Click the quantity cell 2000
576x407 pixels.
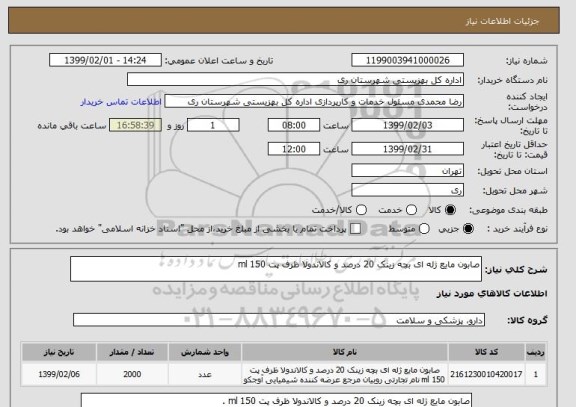tap(132, 374)
